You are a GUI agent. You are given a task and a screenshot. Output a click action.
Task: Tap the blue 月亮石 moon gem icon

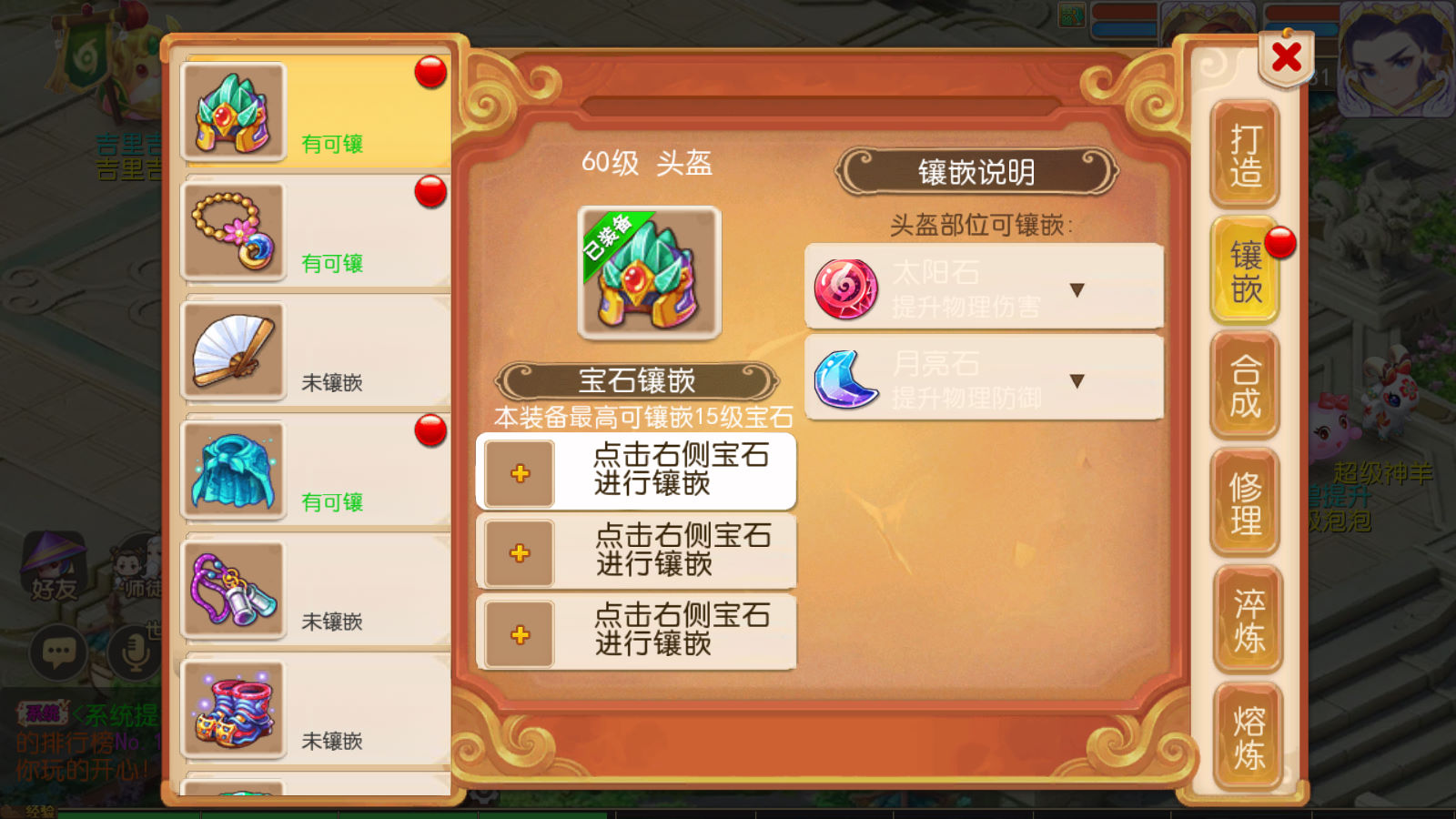[846, 379]
